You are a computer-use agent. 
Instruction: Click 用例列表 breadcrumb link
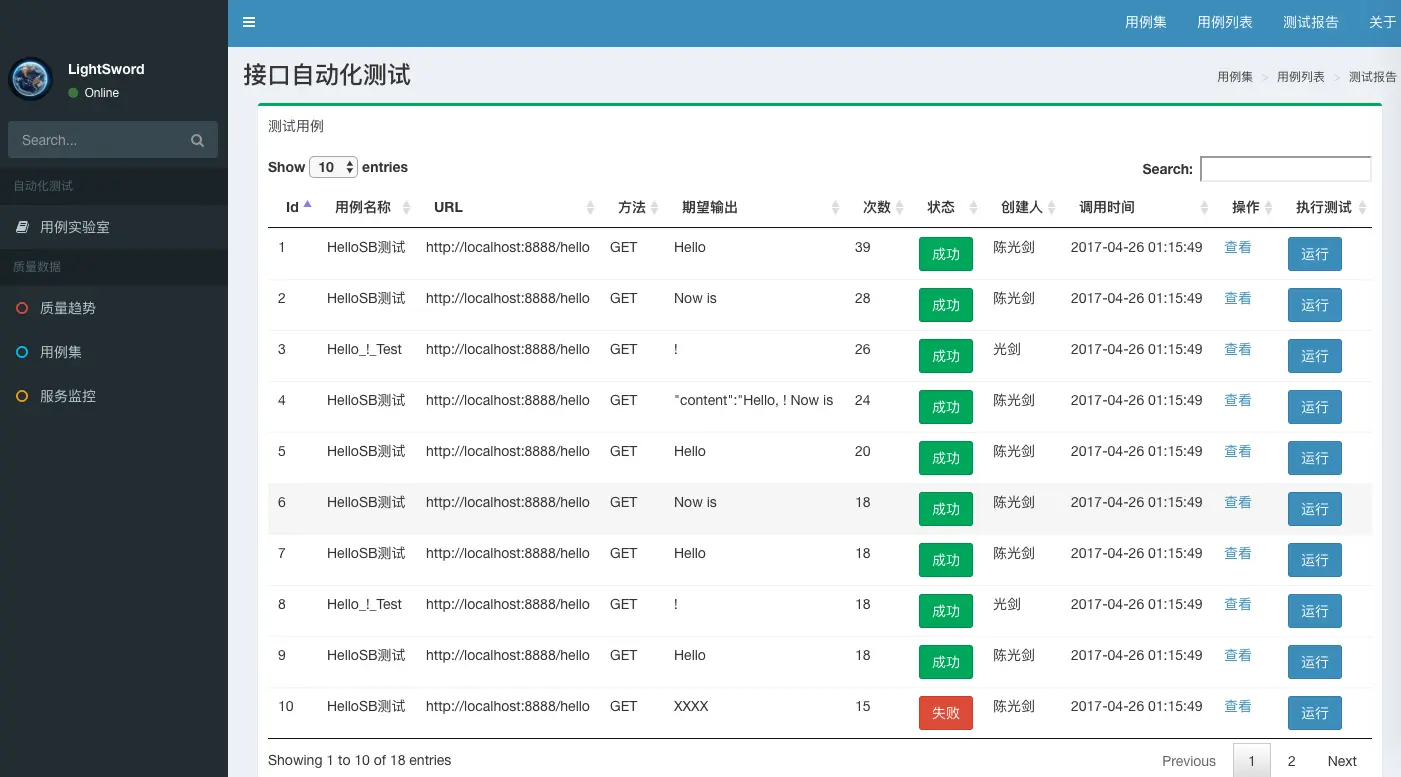click(x=1301, y=77)
